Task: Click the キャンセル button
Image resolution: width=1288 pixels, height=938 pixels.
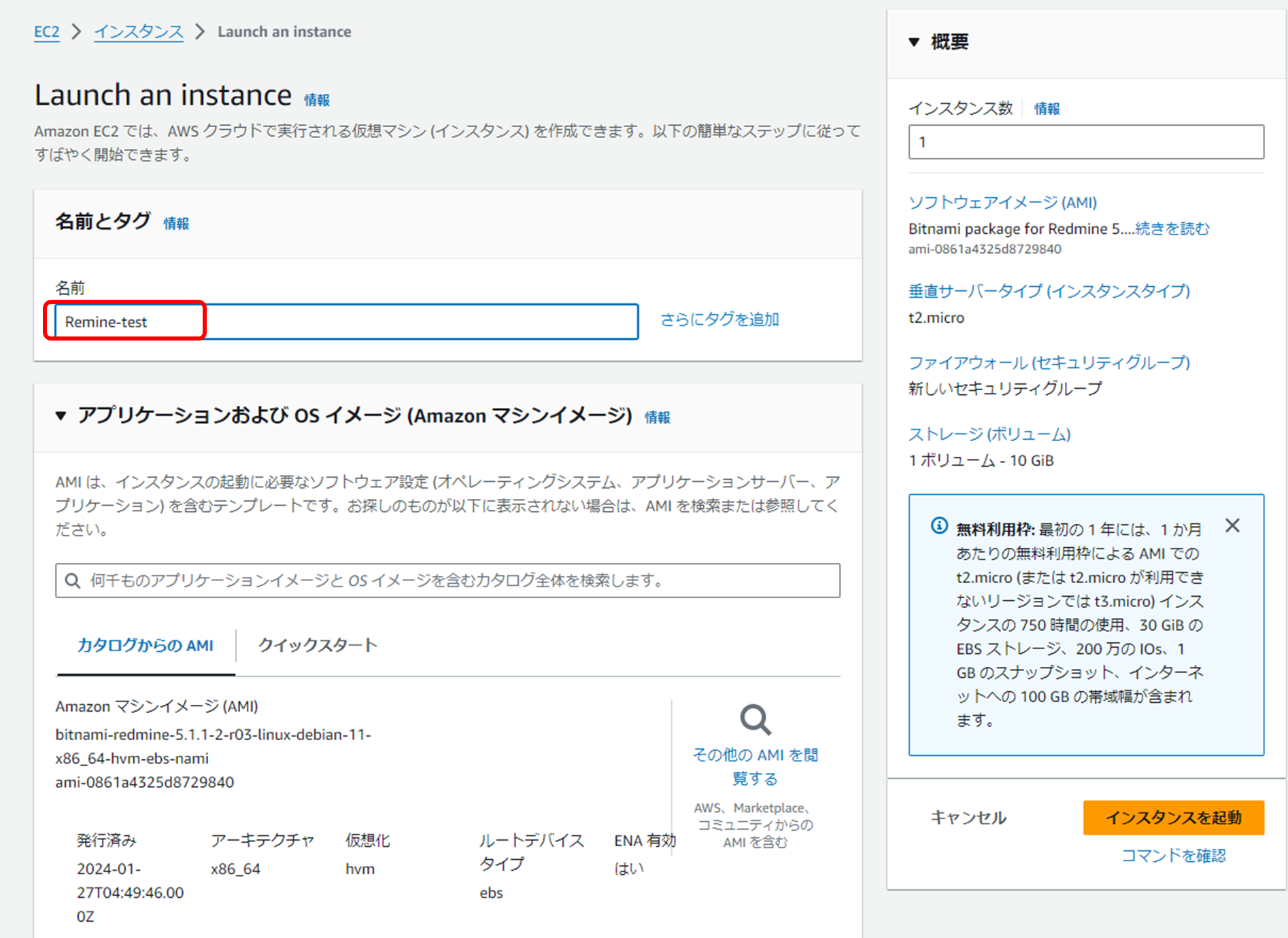Action: [968, 818]
